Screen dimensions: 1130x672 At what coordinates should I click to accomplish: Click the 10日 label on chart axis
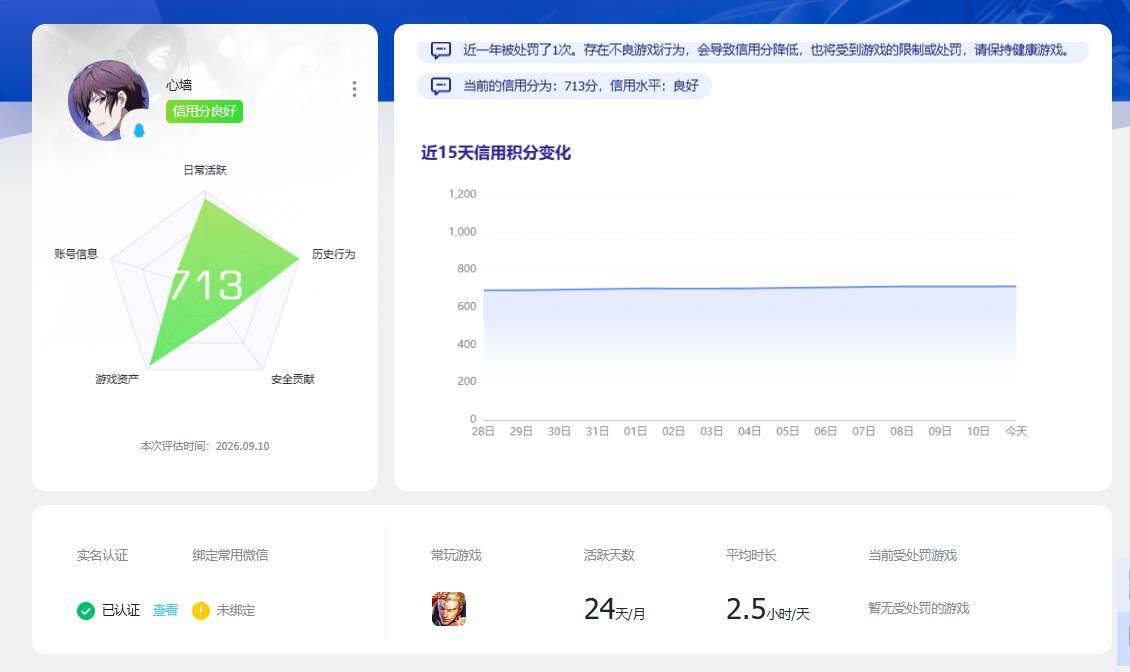click(x=977, y=431)
